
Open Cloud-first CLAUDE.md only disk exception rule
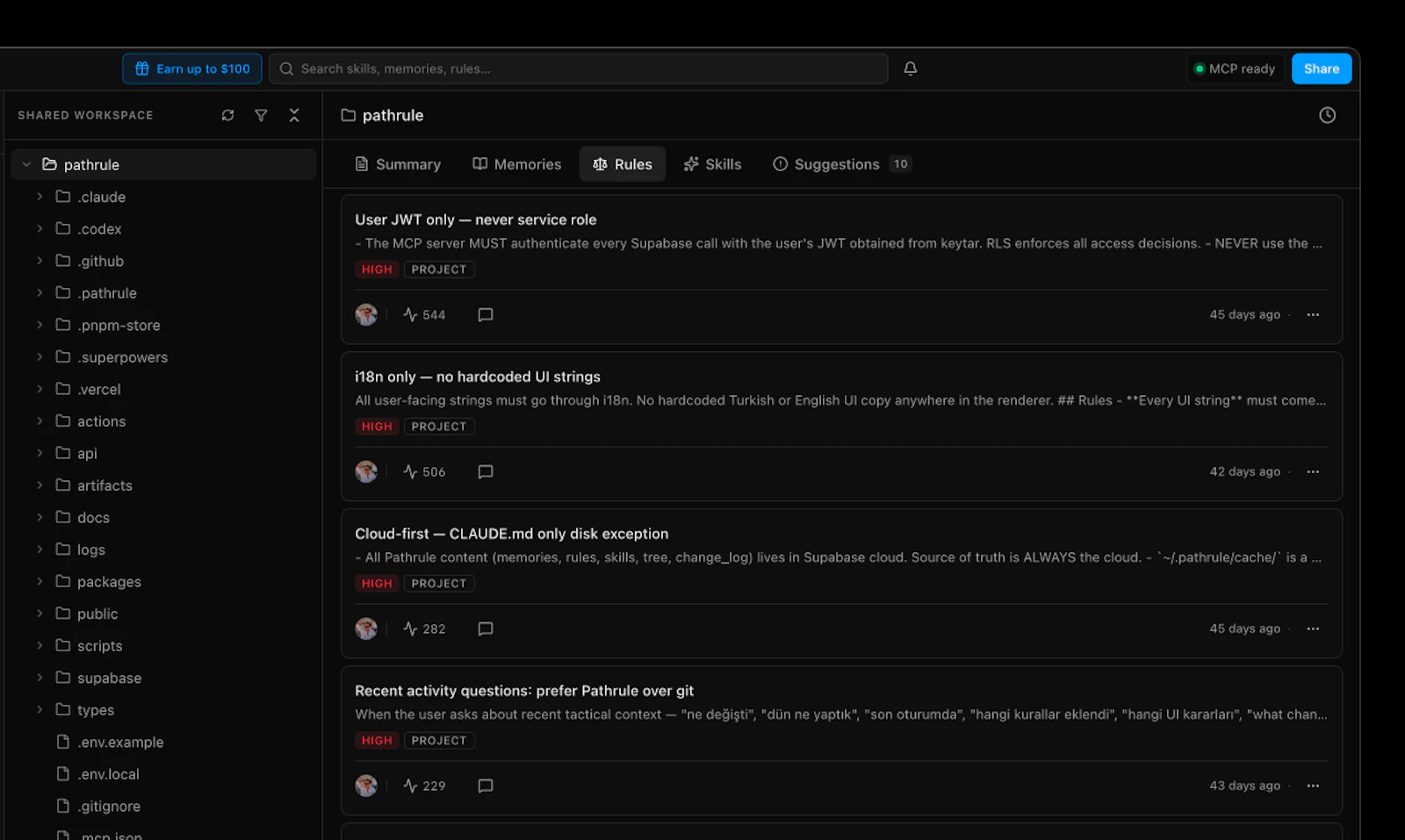pyautogui.click(x=512, y=534)
